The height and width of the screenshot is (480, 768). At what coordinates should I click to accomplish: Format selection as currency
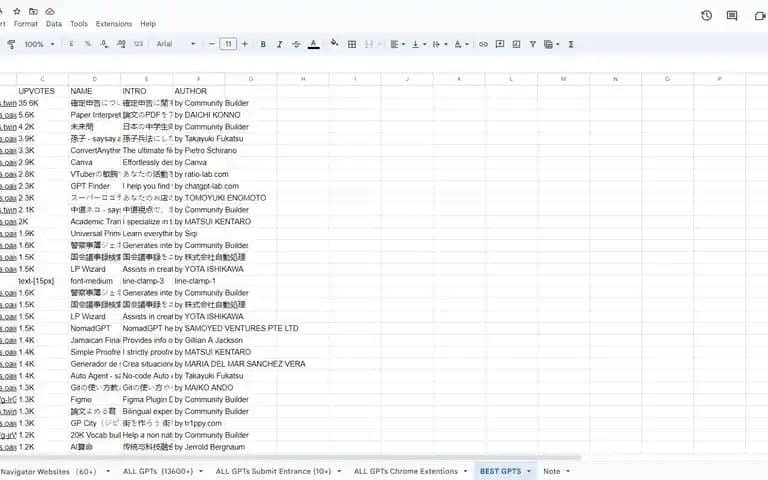[71, 44]
